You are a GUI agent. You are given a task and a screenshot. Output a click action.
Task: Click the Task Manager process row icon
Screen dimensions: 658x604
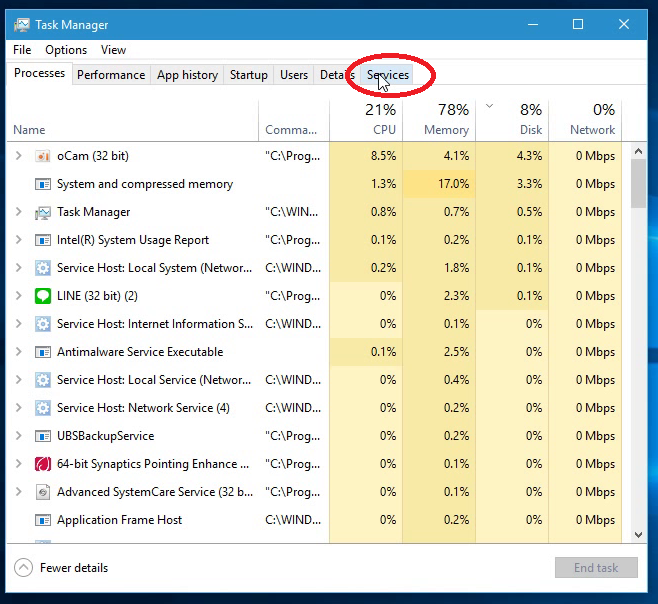click(42, 212)
